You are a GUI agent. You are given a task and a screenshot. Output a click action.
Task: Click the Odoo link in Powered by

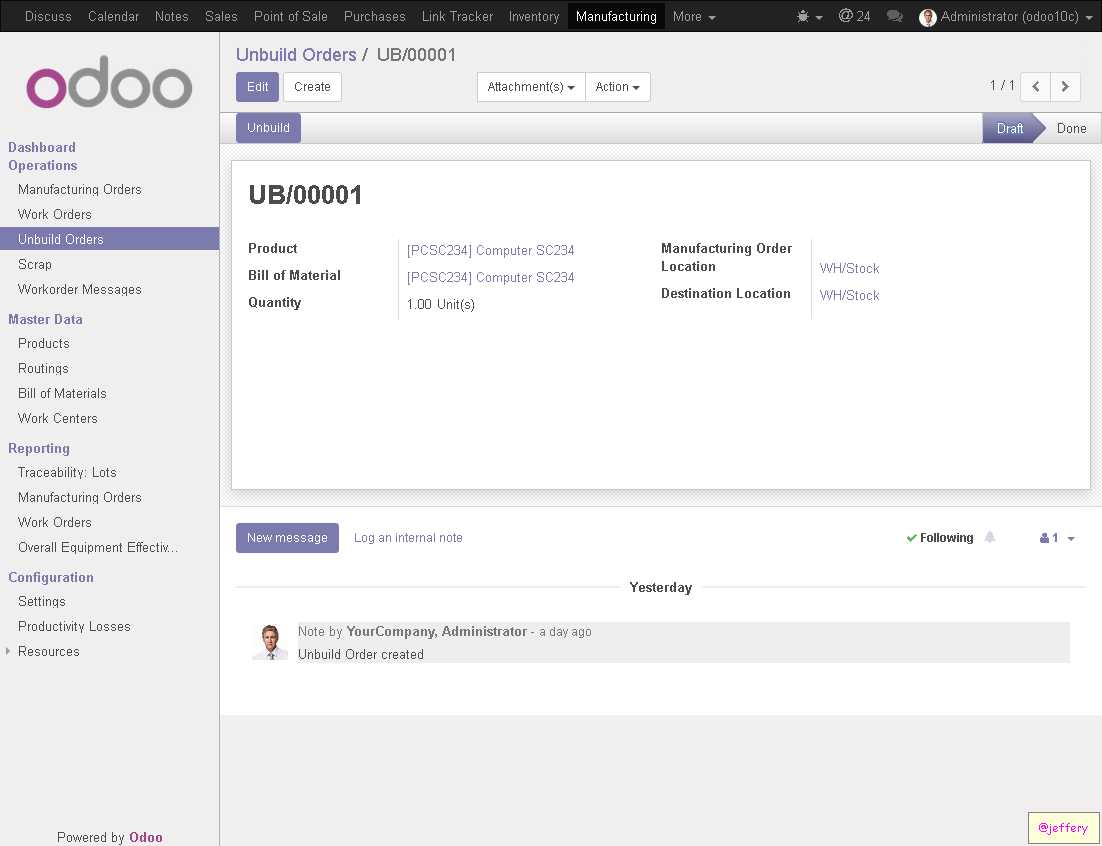point(145,837)
